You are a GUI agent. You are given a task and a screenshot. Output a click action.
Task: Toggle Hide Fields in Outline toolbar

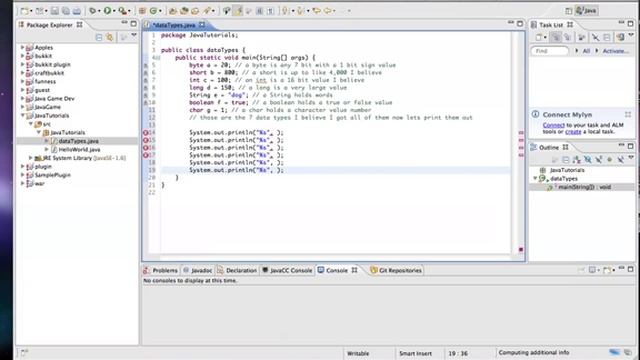pyautogui.click(x=587, y=160)
